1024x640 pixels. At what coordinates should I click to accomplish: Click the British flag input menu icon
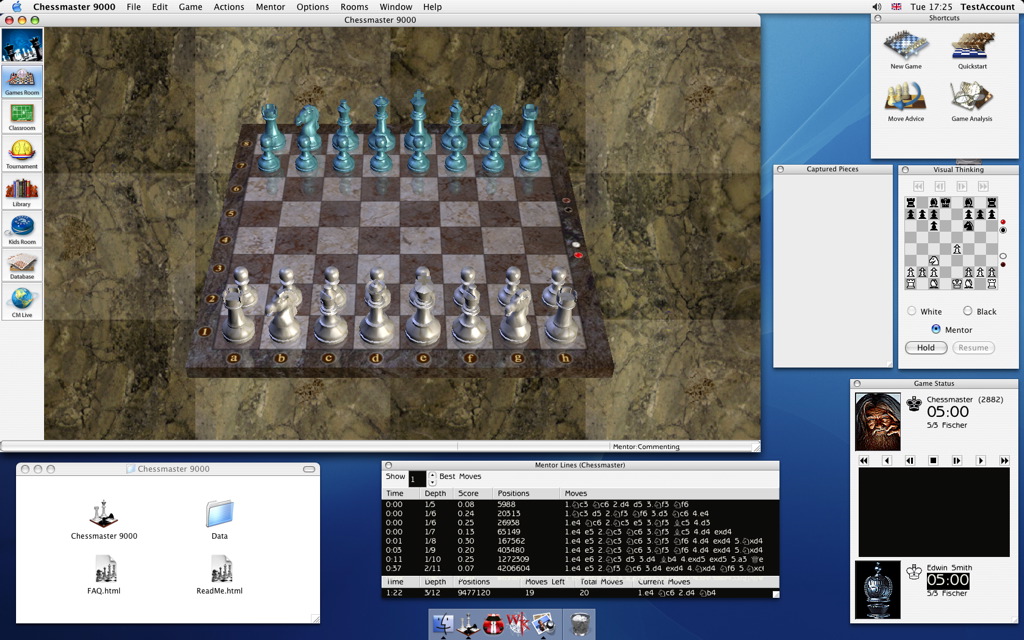(897, 7)
